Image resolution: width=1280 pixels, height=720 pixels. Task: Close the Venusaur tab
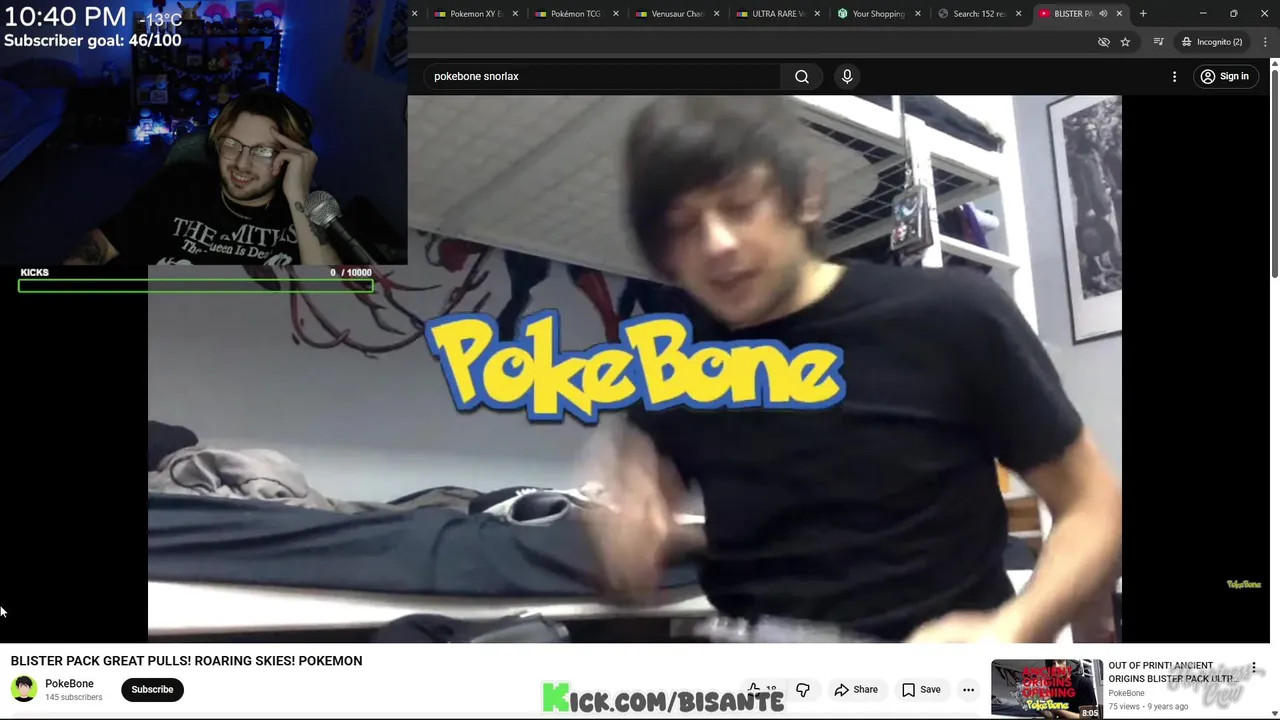click(716, 13)
